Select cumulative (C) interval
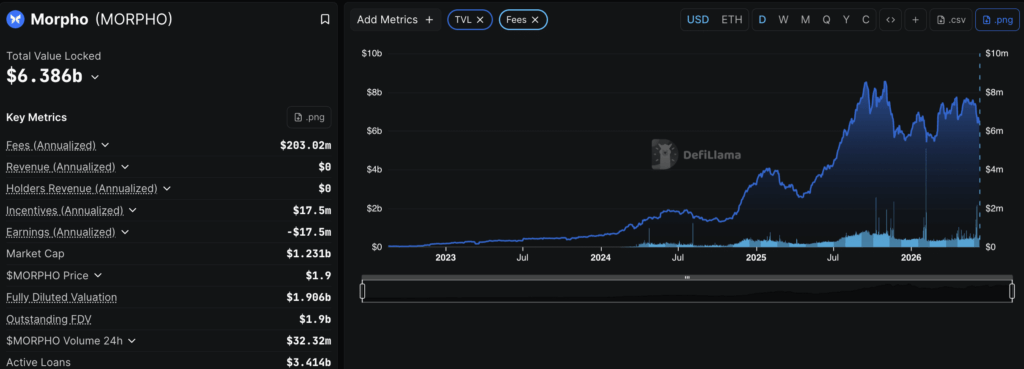This screenshot has width=1024, height=369. coord(865,20)
